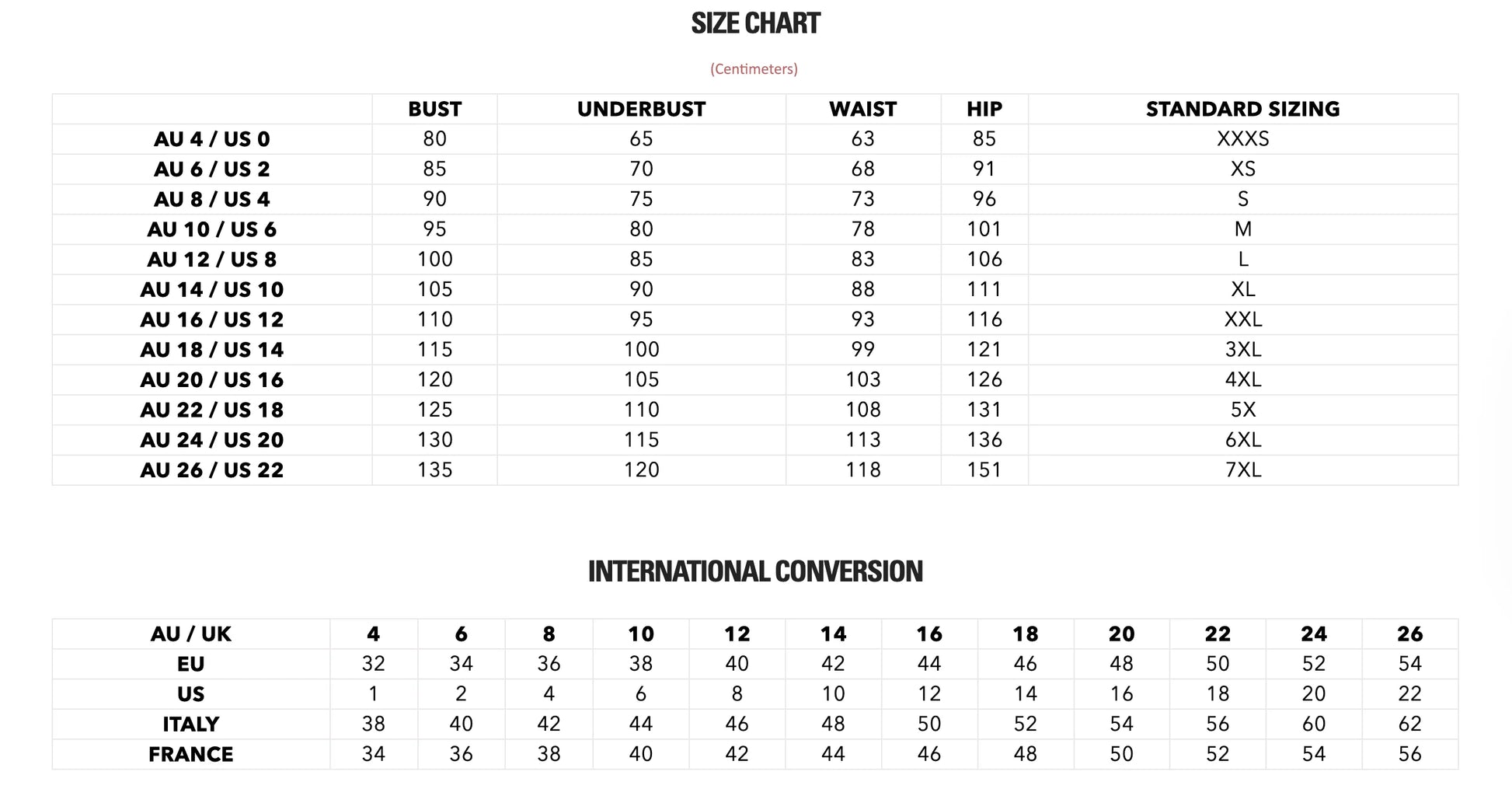Select the hip value 151 cell

click(x=984, y=470)
